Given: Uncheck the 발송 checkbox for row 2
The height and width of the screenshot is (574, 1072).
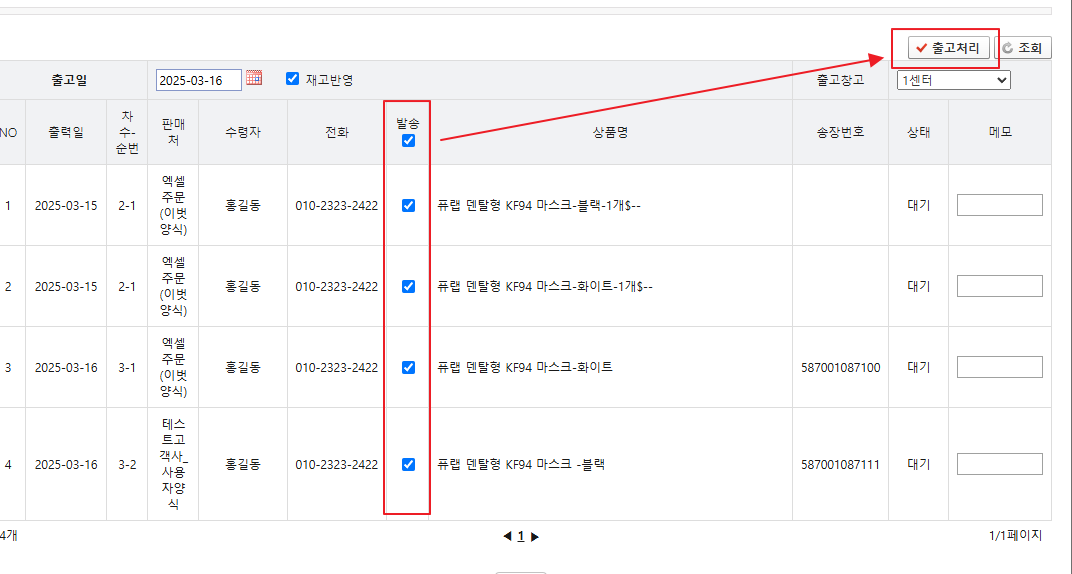Looking at the screenshot, I should pyautogui.click(x=408, y=286).
